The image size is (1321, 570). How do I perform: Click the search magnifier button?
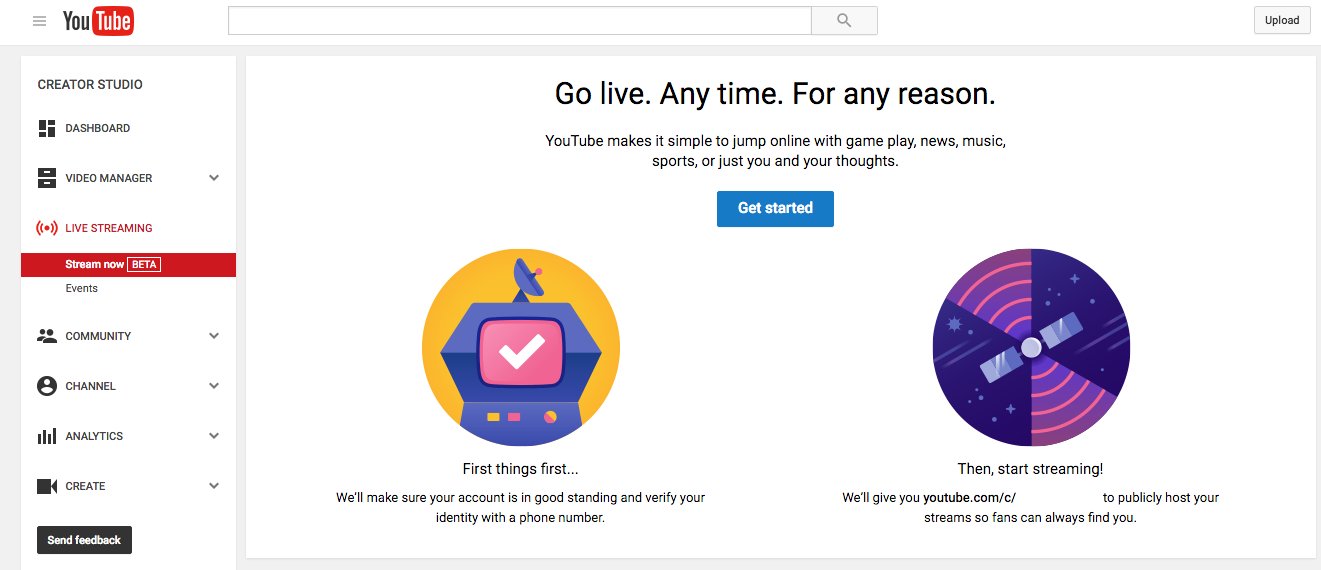[x=844, y=20]
